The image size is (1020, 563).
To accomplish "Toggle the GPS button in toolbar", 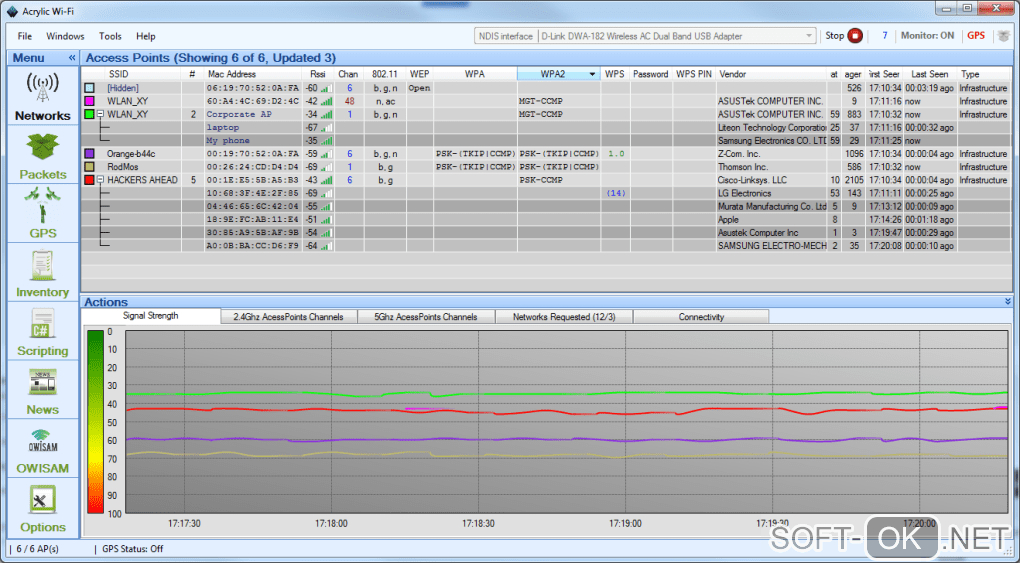I will [975, 36].
